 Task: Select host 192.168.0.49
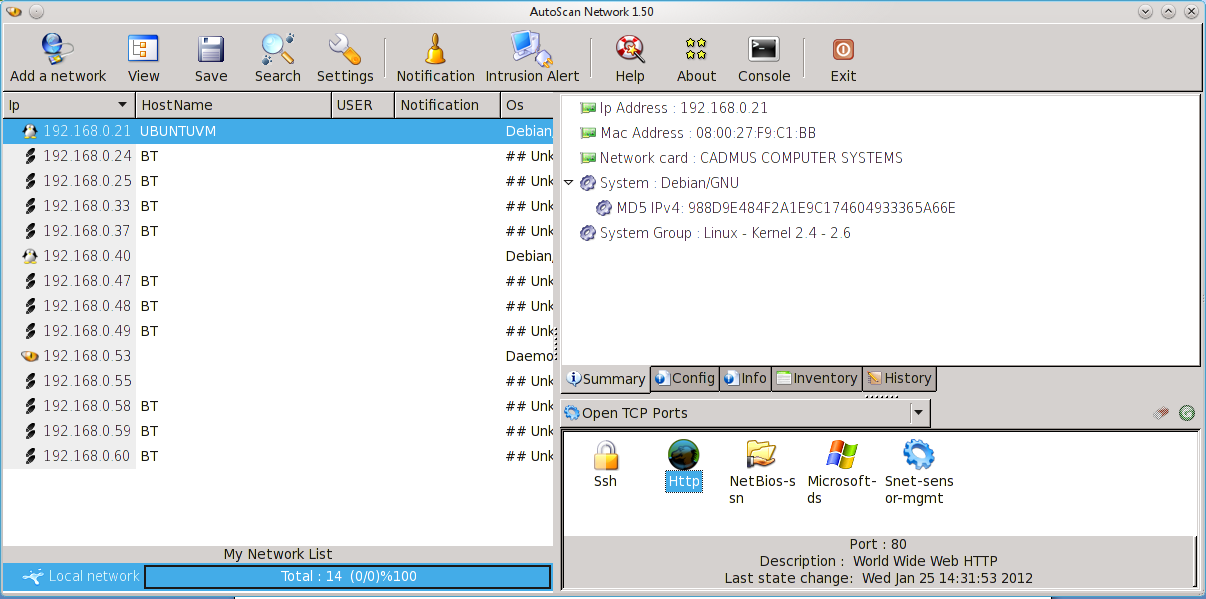tap(278, 331)
